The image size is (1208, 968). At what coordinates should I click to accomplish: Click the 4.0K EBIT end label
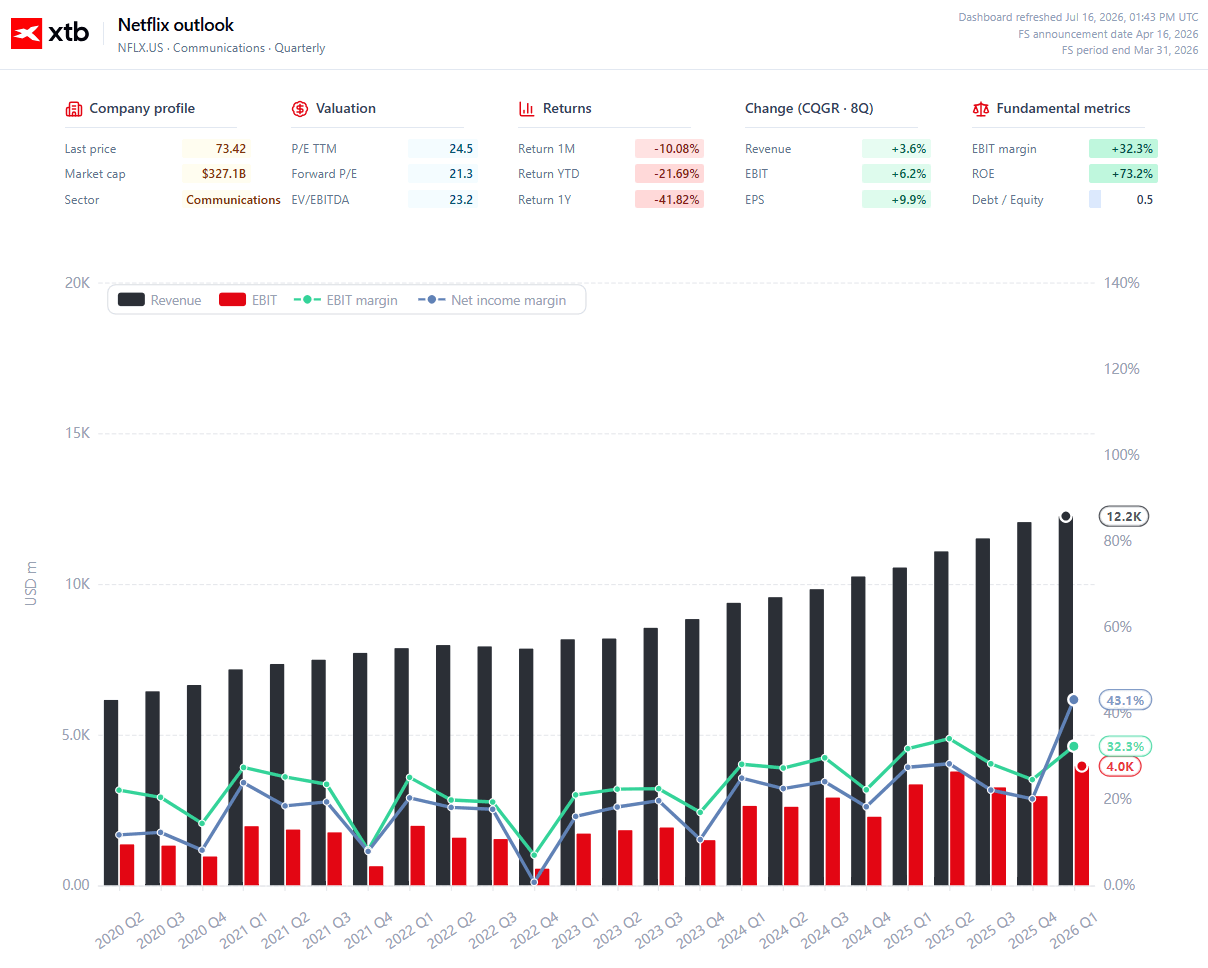click(1121, 767)
